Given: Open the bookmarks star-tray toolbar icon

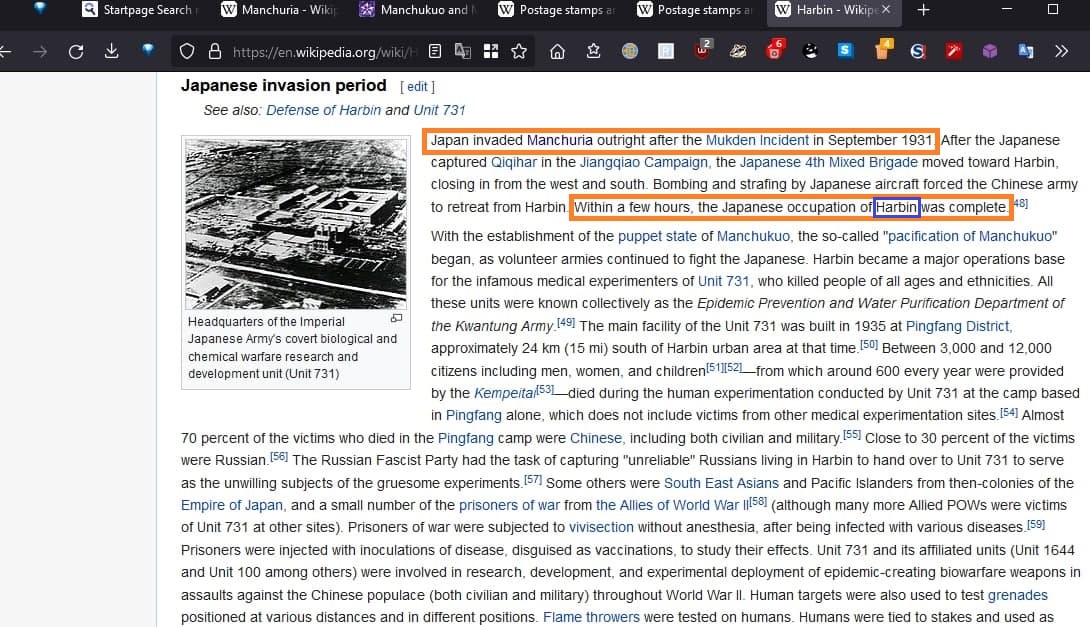Looking at the screenshot, I should point(593,51).
